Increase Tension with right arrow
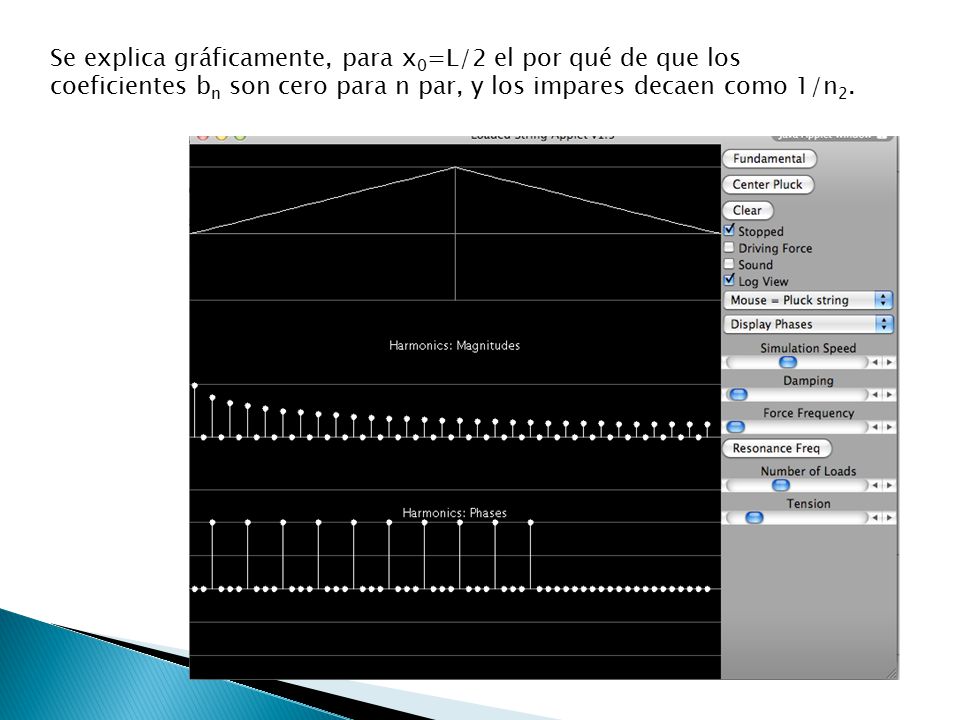This screenshot has width=960, height=720. pos(889,518)
